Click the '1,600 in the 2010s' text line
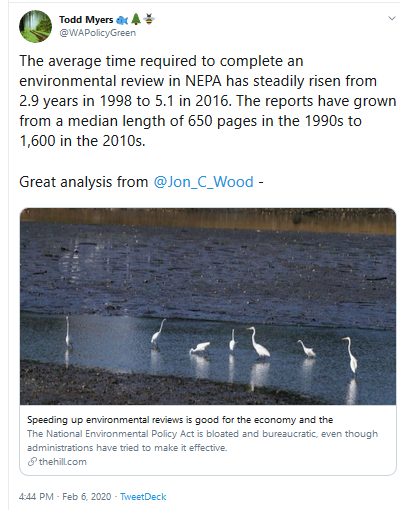400x510 pixels. [82, 141]
